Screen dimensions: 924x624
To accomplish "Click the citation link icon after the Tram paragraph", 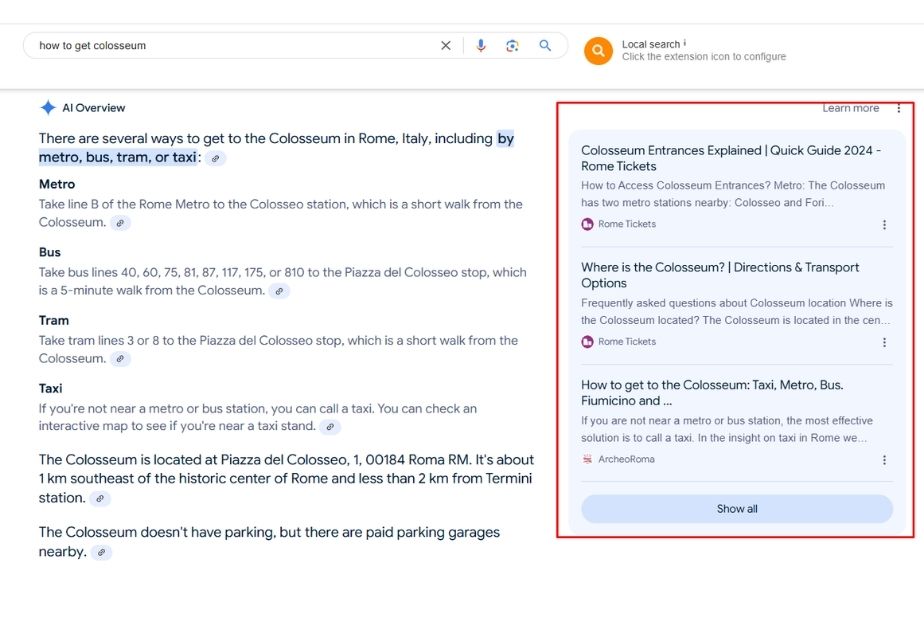I will (120, 359).
